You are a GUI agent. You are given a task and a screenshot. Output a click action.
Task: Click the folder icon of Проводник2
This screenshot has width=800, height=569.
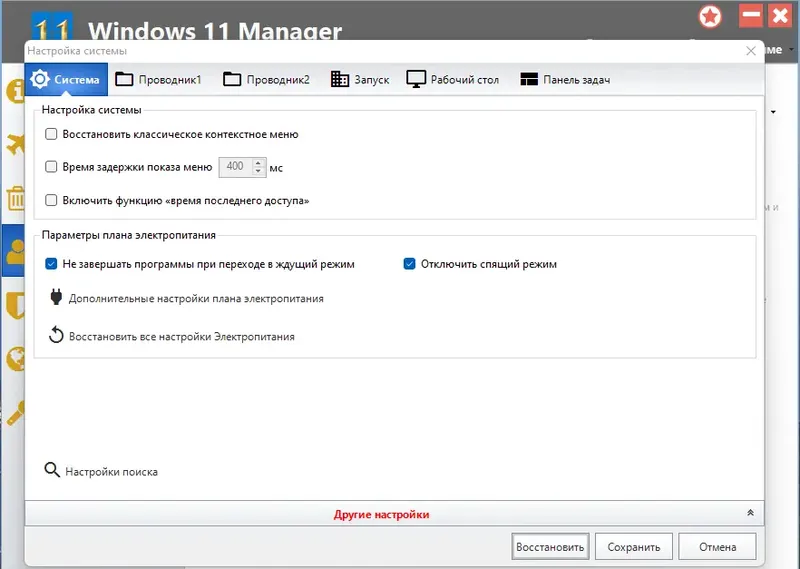pyautogui.click(x=232, y=79)
